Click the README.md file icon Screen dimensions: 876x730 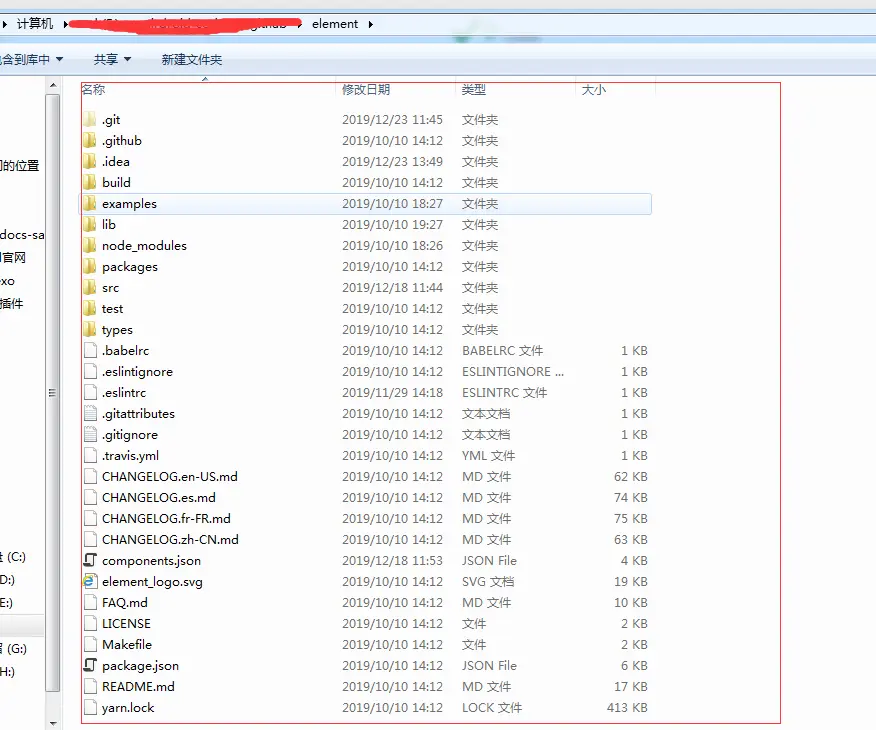coord(90,686)
